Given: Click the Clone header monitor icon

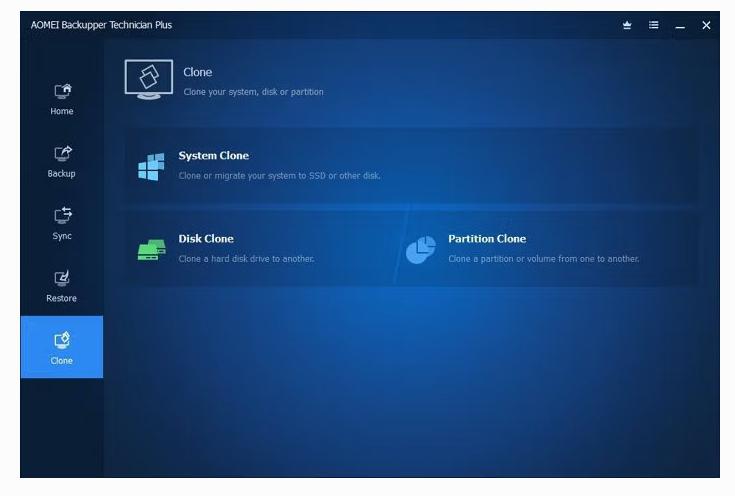Looking at the screenshot, I should tap(148, 79).
